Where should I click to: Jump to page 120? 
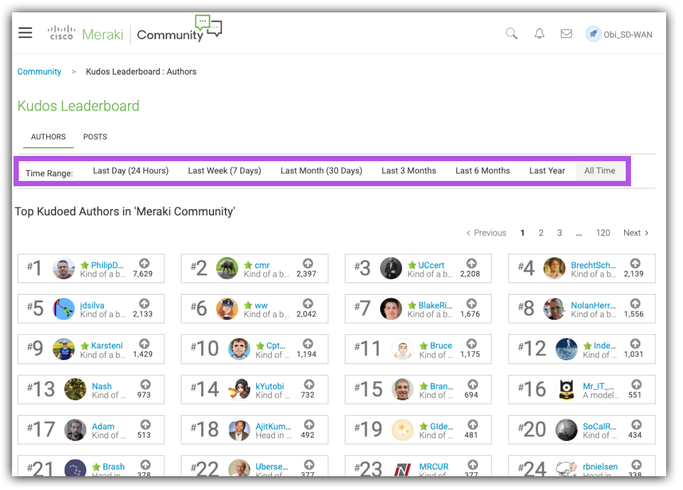(x=603, y=233)
